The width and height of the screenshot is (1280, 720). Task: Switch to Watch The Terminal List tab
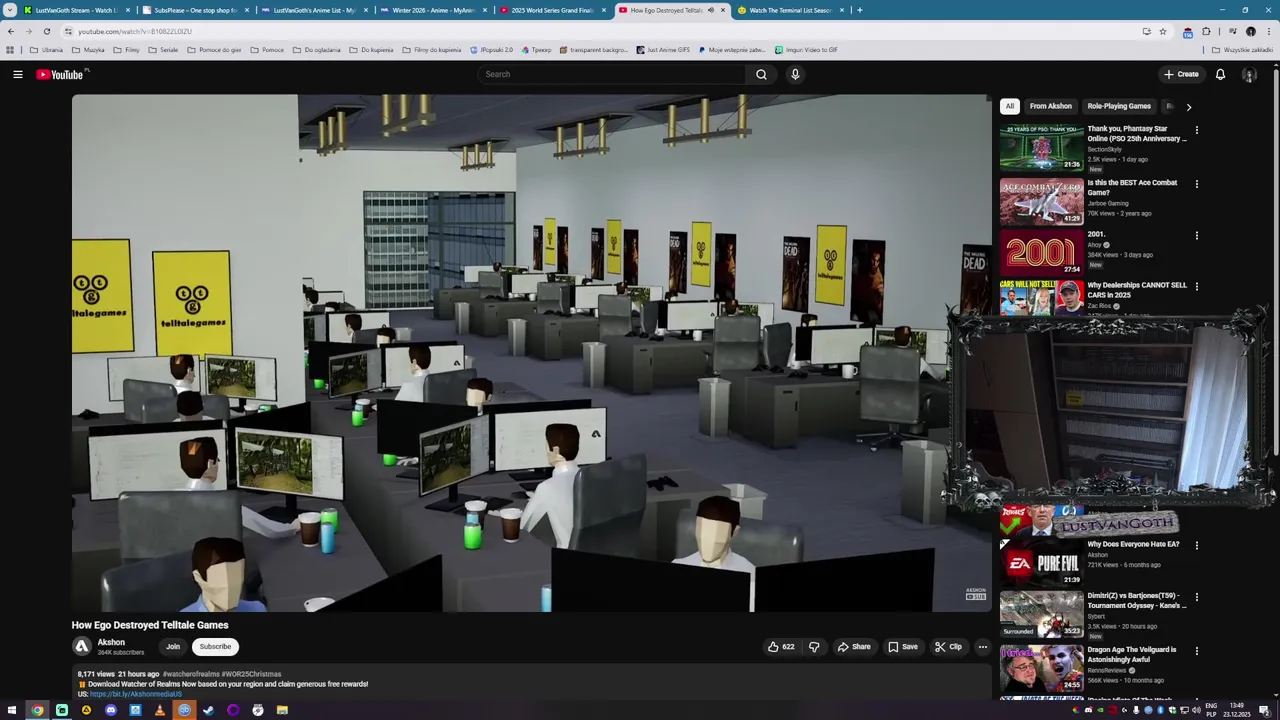[790, 10]
